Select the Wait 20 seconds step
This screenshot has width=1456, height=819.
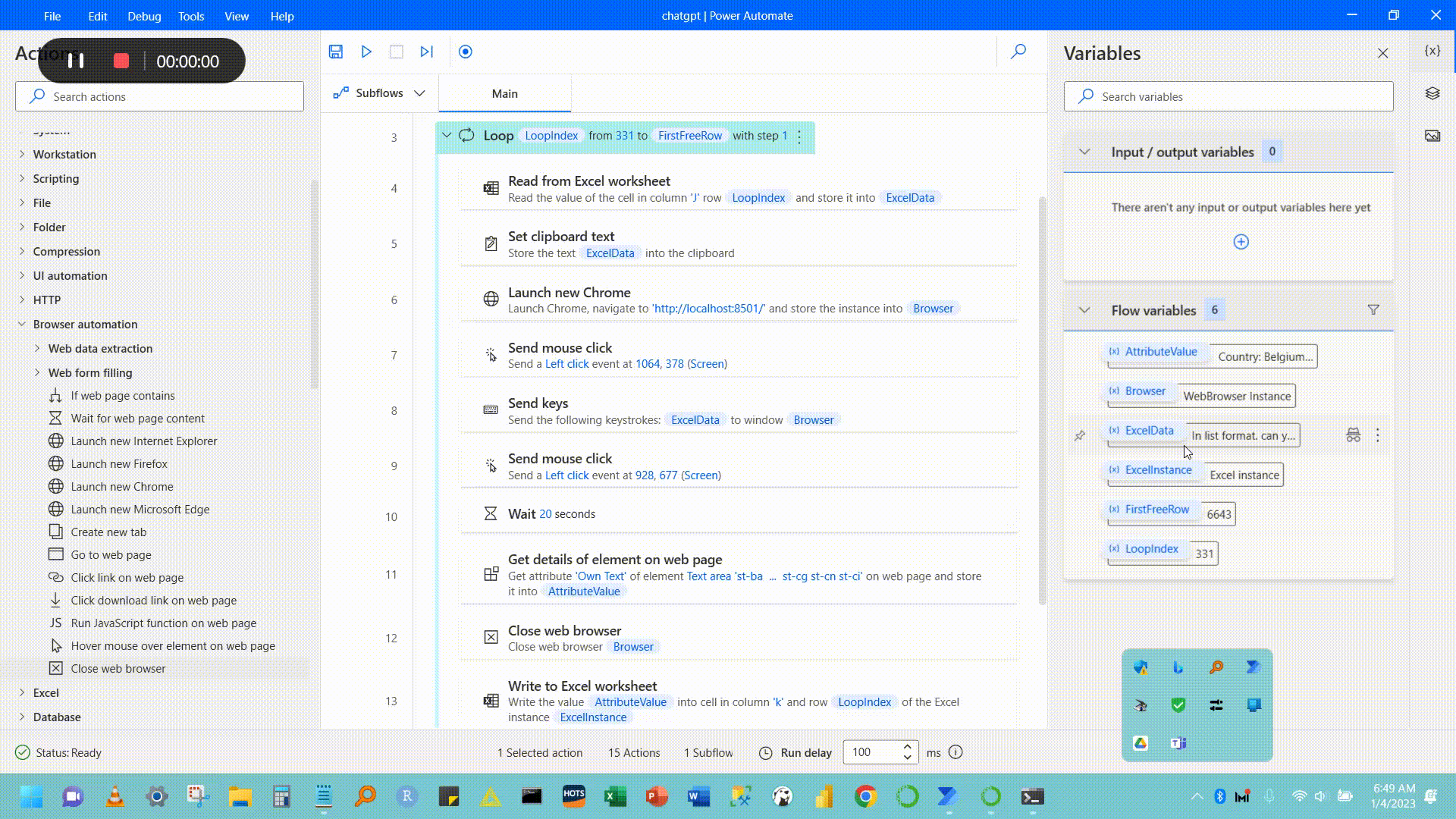[x=738, y=513]
